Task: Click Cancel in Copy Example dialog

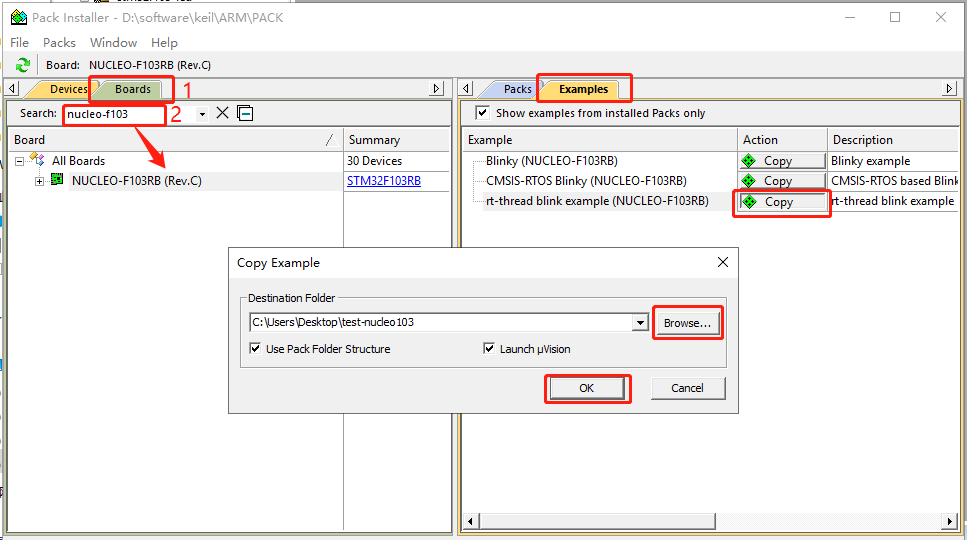Action: (688, 388)
